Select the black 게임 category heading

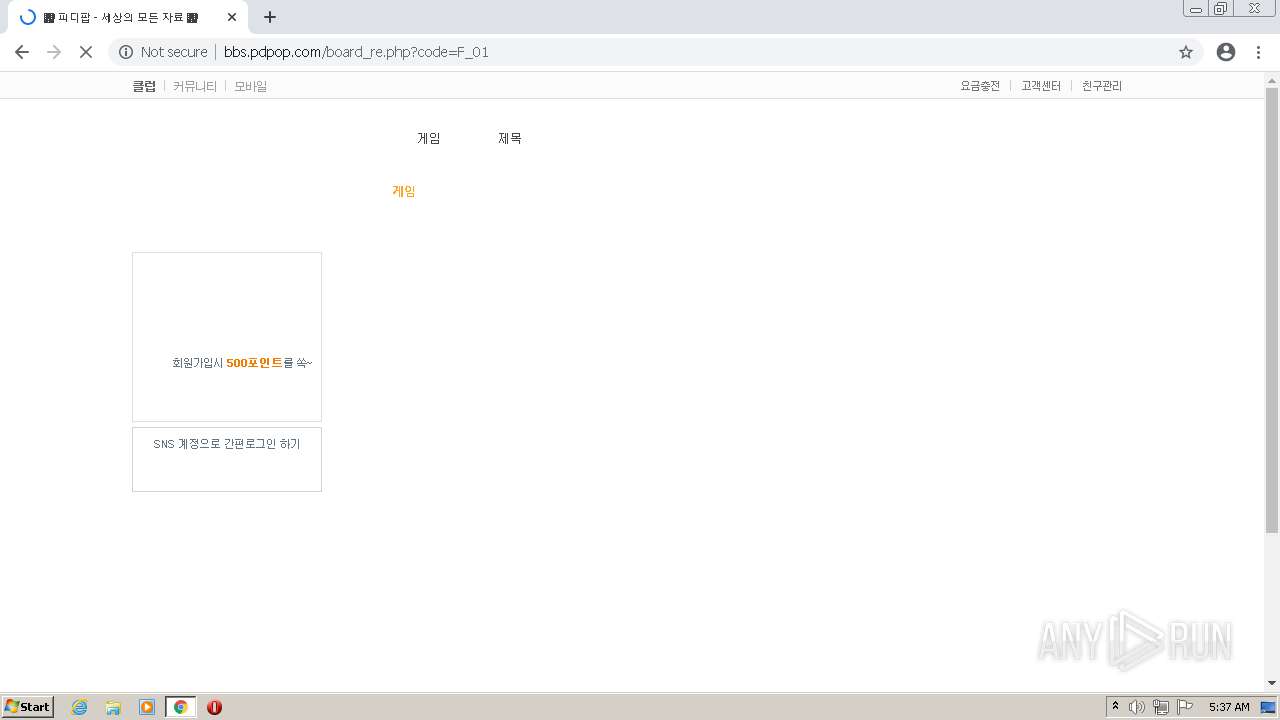point(429,138)
